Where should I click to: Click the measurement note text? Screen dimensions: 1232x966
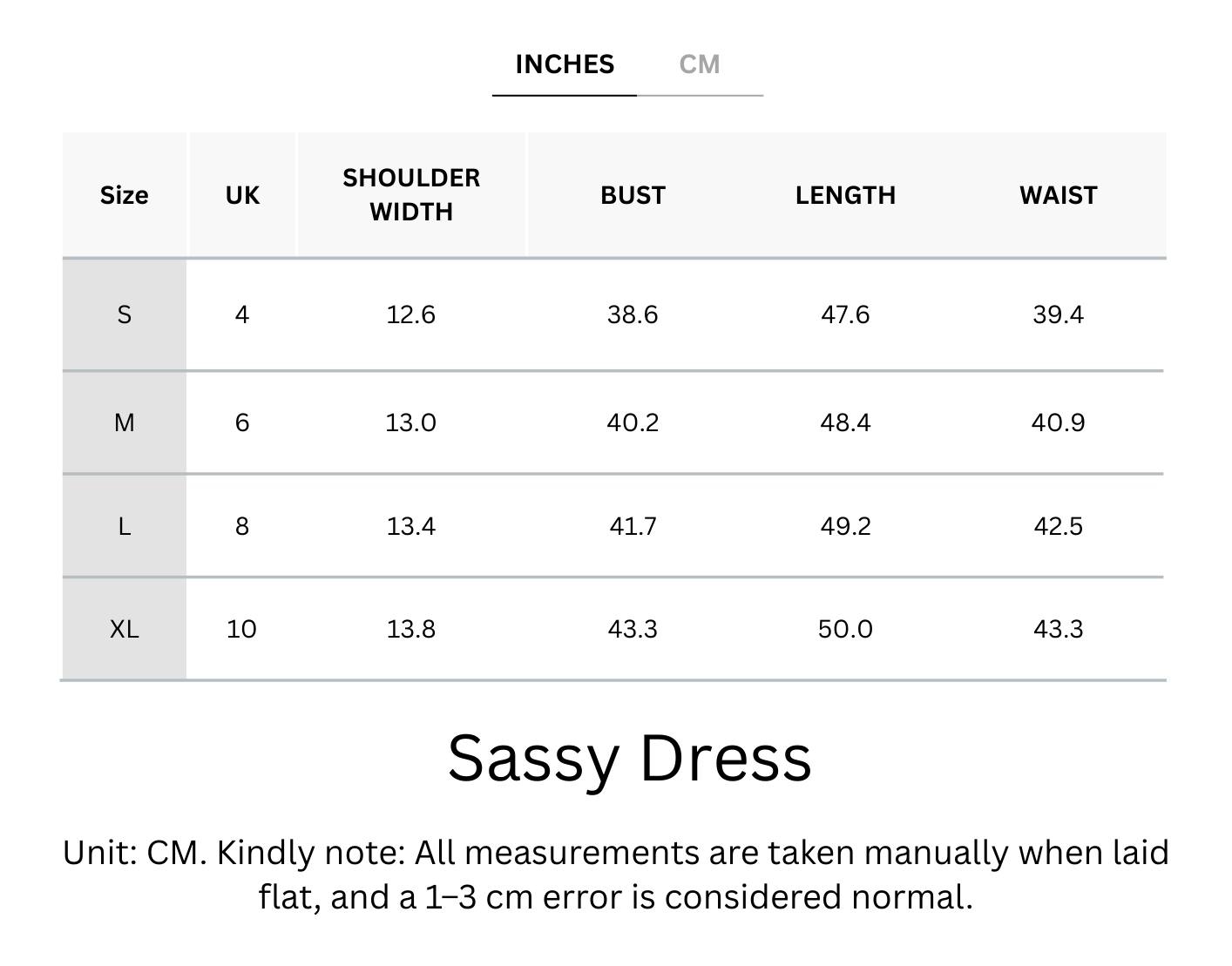(x=615, y=875)
